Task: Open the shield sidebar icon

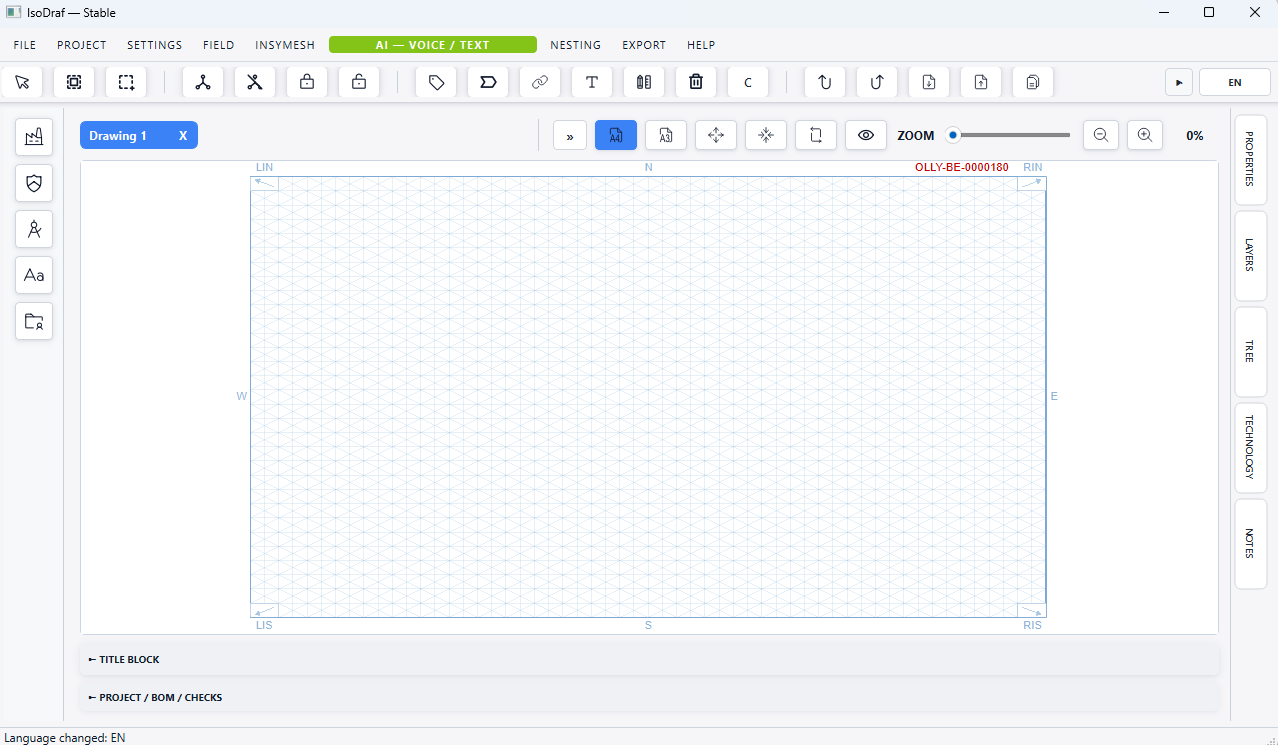Action: (x=34, y=182)
